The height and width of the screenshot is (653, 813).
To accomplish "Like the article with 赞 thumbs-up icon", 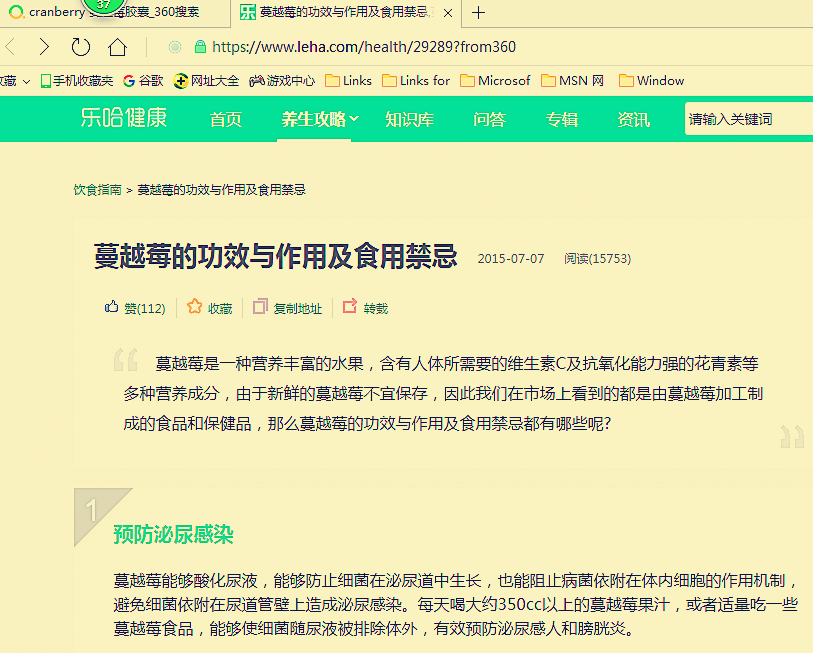I will point(112,308).
